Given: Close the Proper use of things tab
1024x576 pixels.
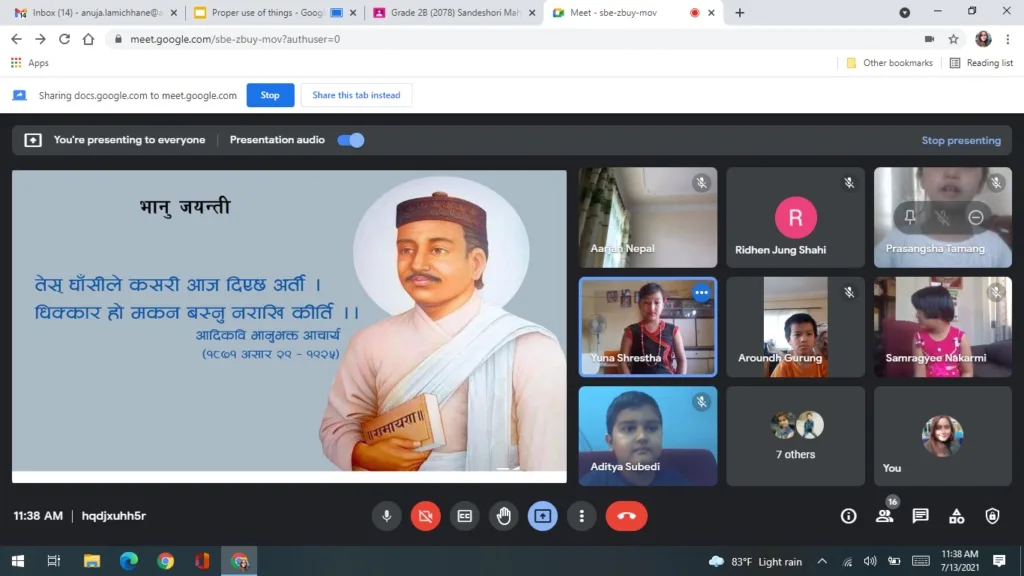Looking at the screenshot, I should point(353,12).
